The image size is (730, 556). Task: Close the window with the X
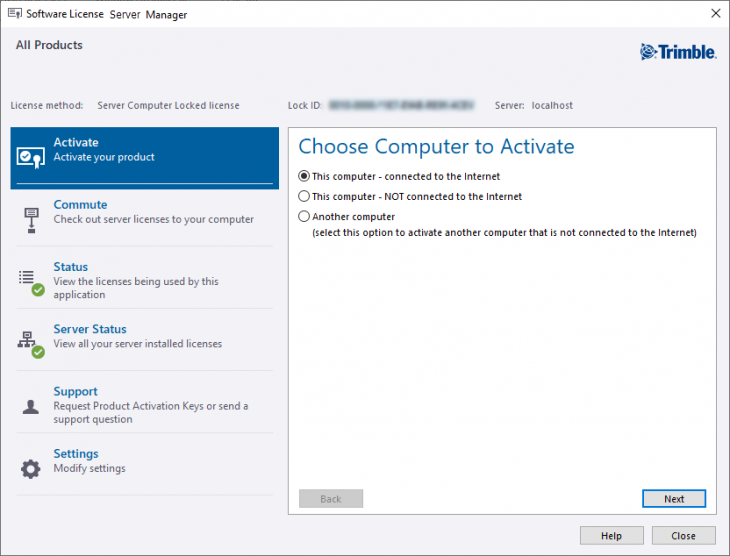(716, 14)
